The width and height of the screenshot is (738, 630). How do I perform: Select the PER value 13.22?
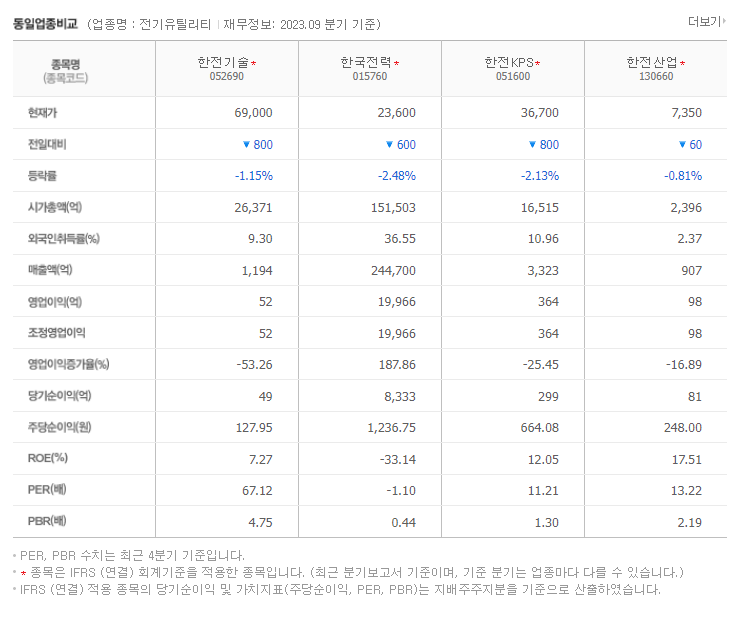pyautogui.click(x=686, y=491)
